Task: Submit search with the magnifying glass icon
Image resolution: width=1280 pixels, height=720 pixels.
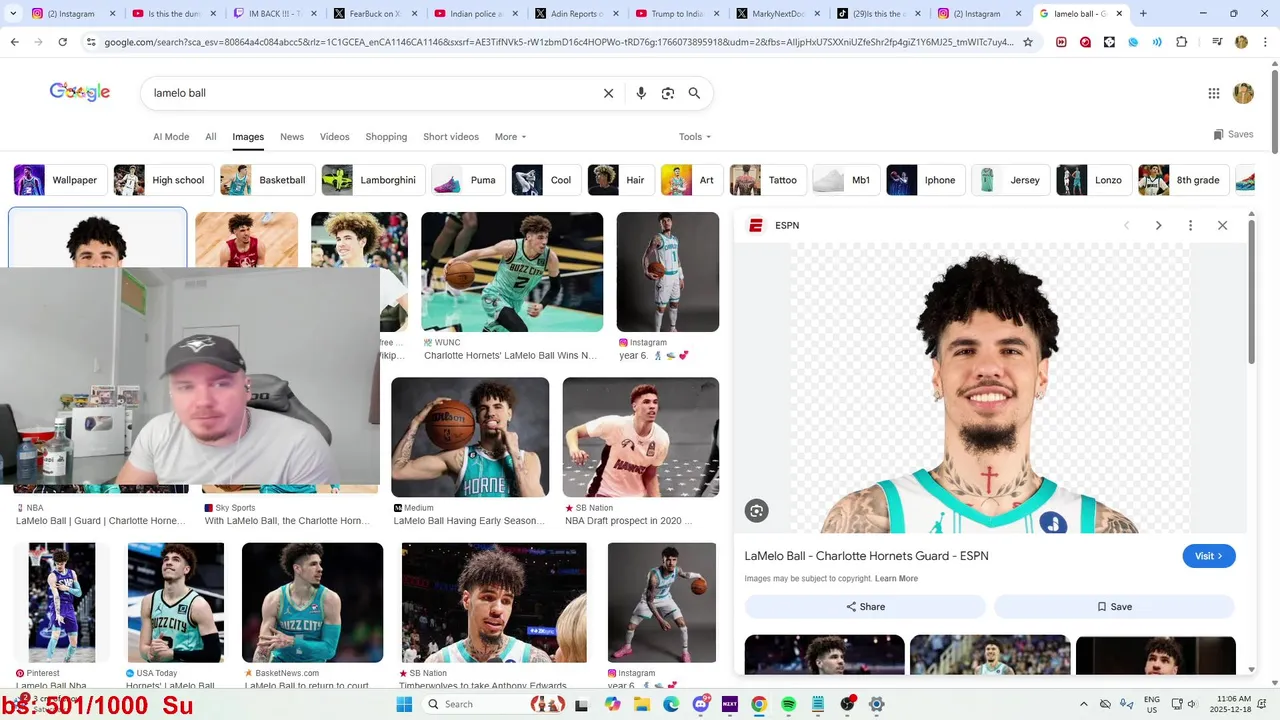Action: (x=694, y=93)
